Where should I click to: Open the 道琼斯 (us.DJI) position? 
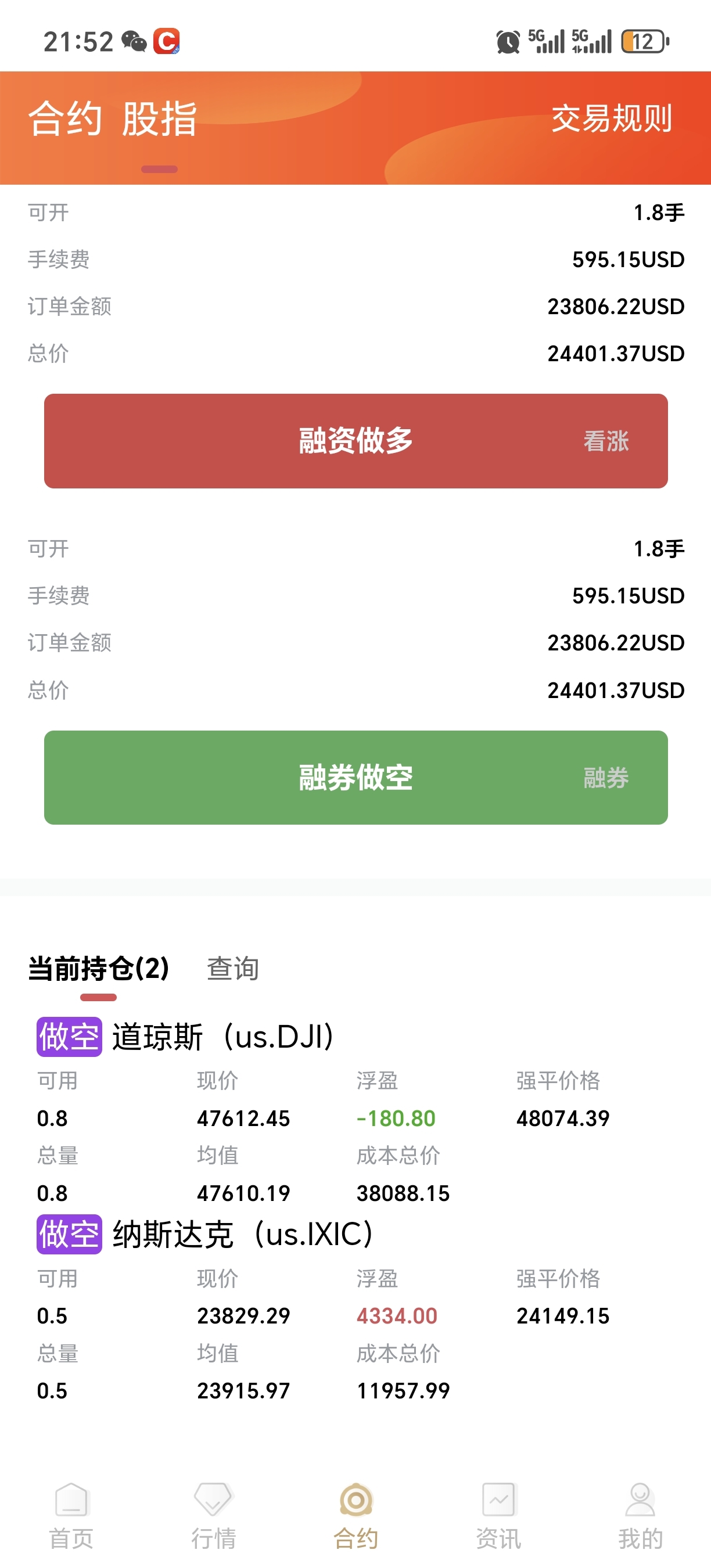[223, 1037]
